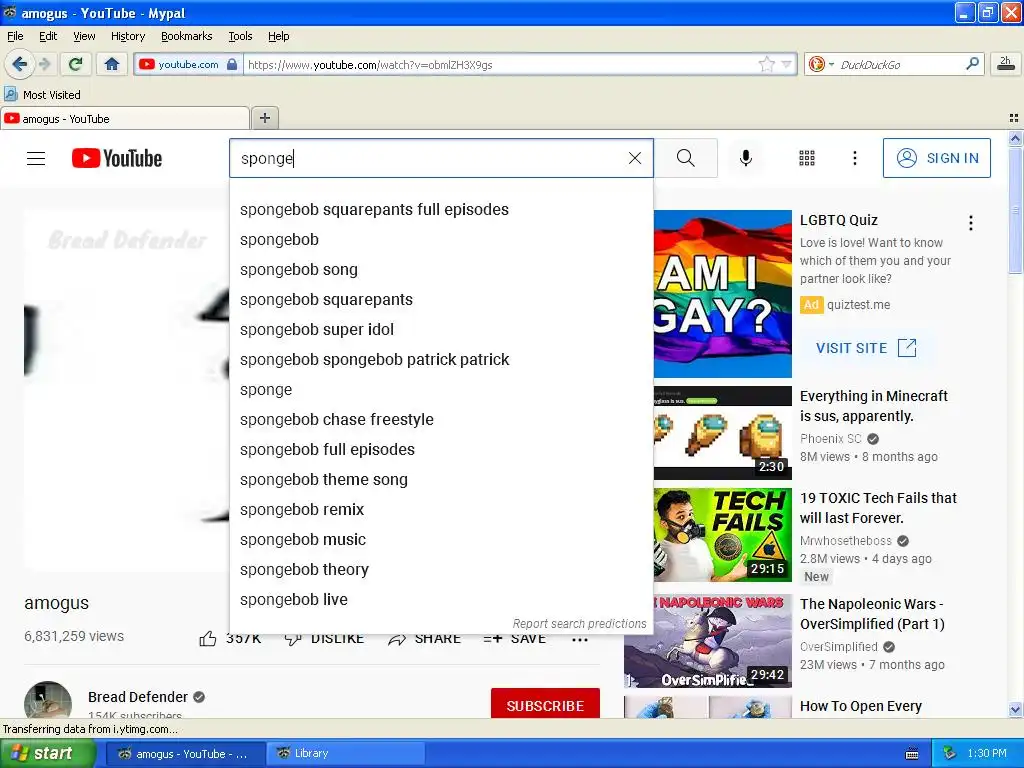The image size is (1024, 768).
Task: Click the SIGN IN button
Action: click(x=936, y=158)
